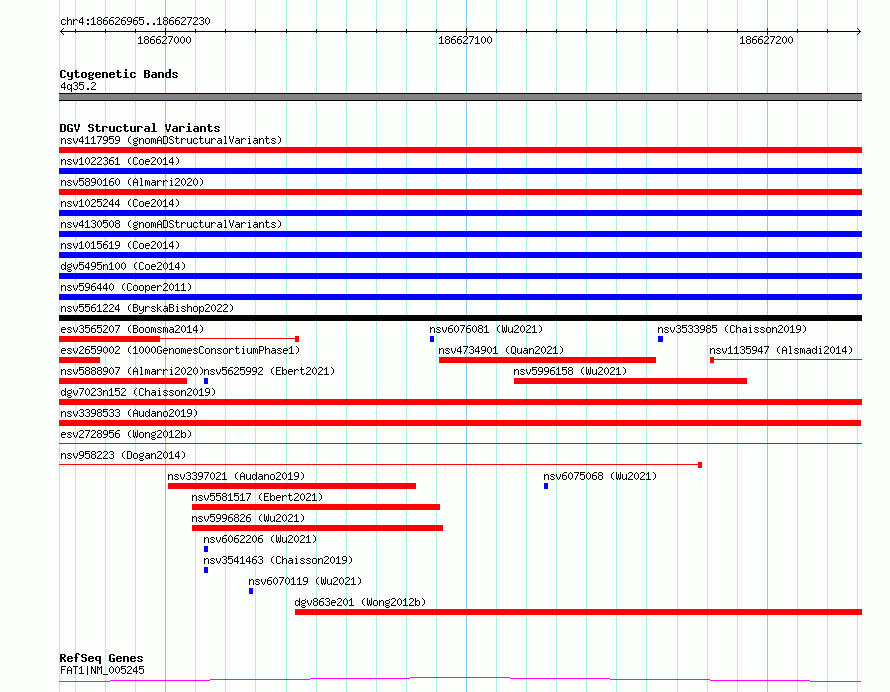Click nsv958223 (Dogan2014) label

point(123,455)
